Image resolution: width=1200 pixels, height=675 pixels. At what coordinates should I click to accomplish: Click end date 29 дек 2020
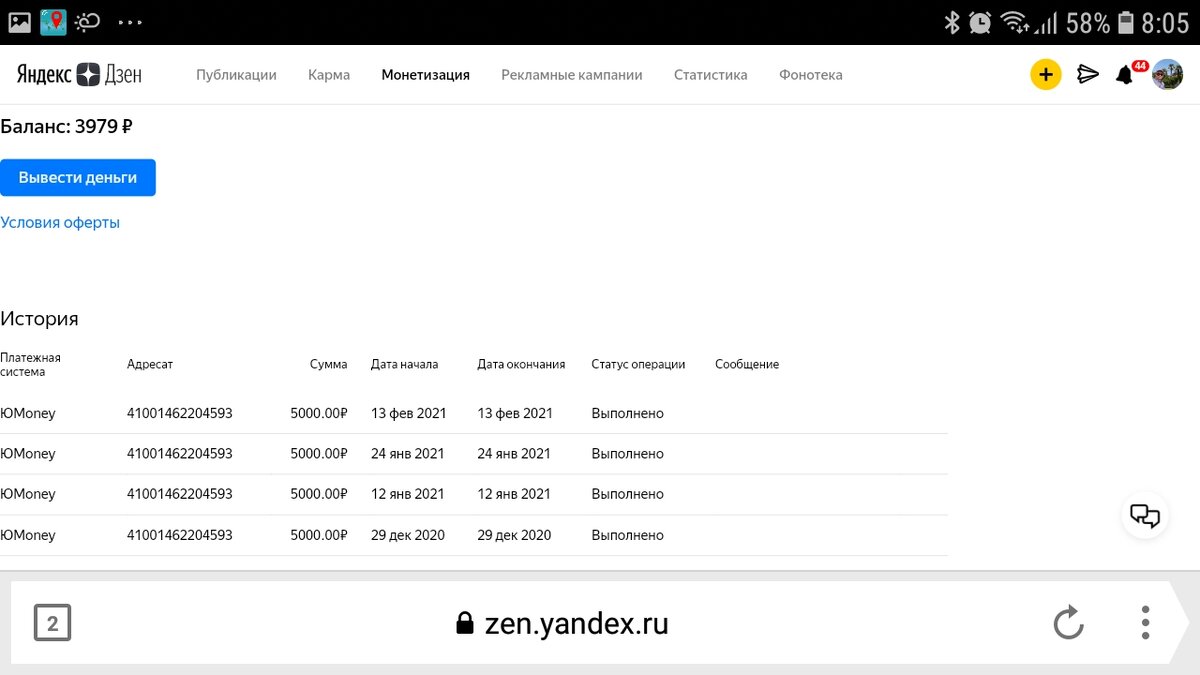tap(514, 535)
